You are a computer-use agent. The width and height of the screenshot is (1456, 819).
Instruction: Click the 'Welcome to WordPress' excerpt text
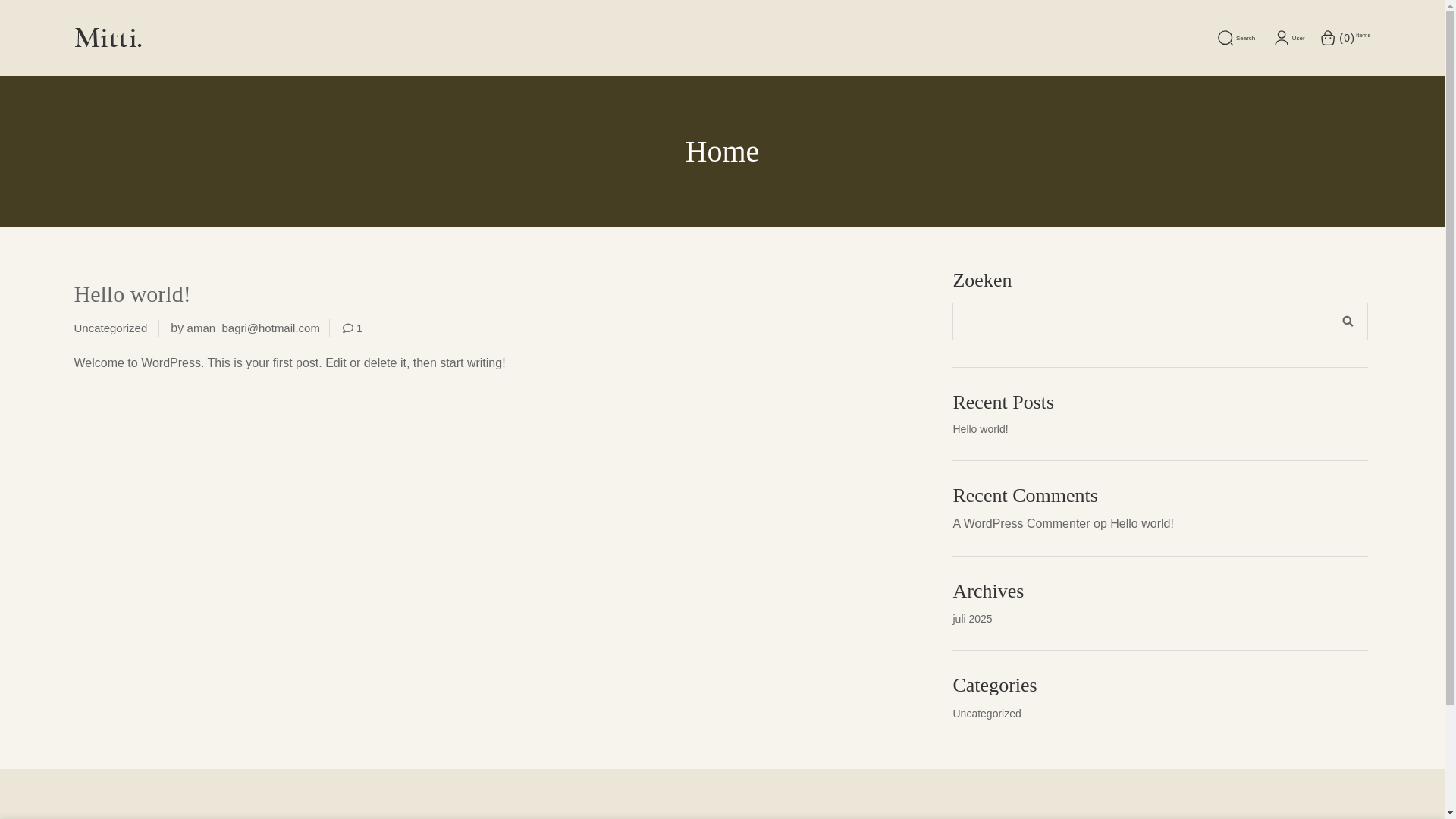[x=290, y=363]
